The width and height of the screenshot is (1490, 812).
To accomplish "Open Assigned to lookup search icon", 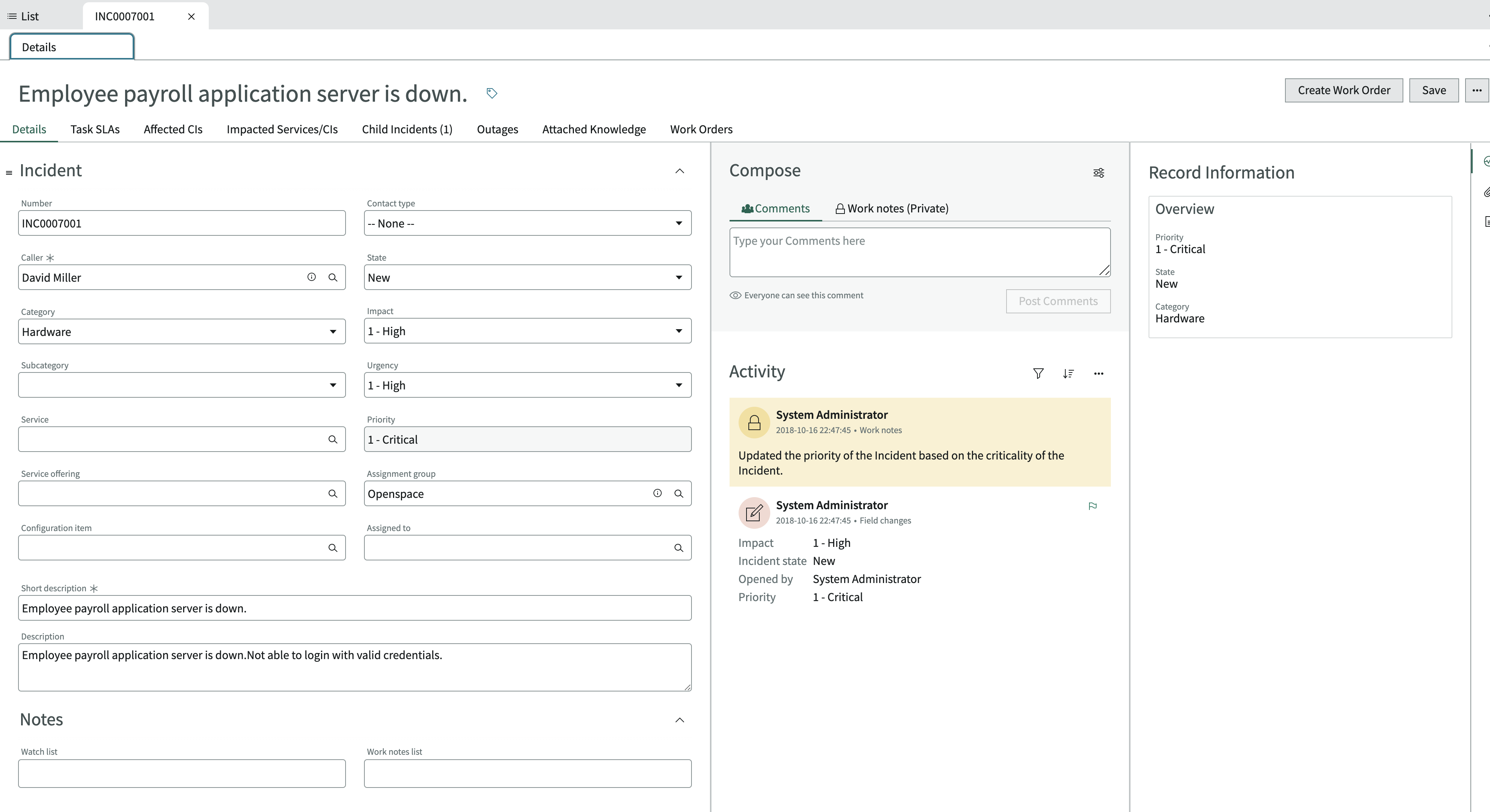I will (679, 548).
